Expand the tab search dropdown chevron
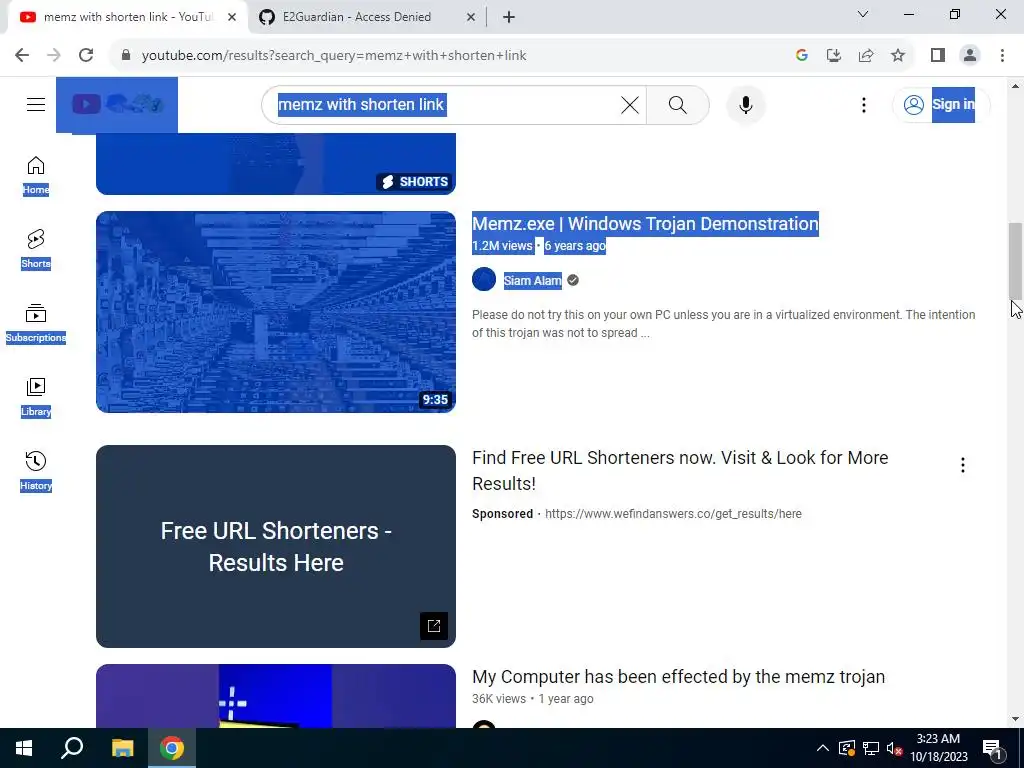The height and width of the screenshot is (768, 1024). (863, 14)
